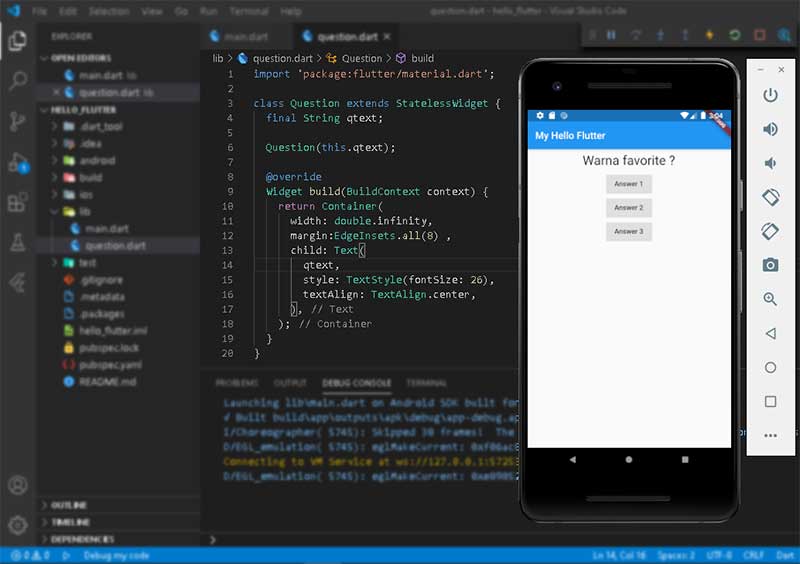Viewport: 800px width, 564px height.
Task: Open the Manage settings gear icon
Action: (x=17, y=524)
